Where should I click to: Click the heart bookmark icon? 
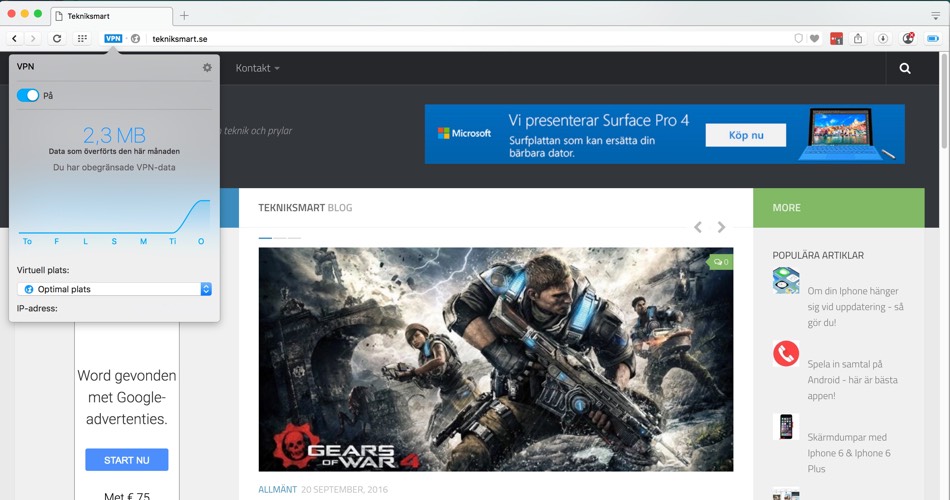pos(814,38)
